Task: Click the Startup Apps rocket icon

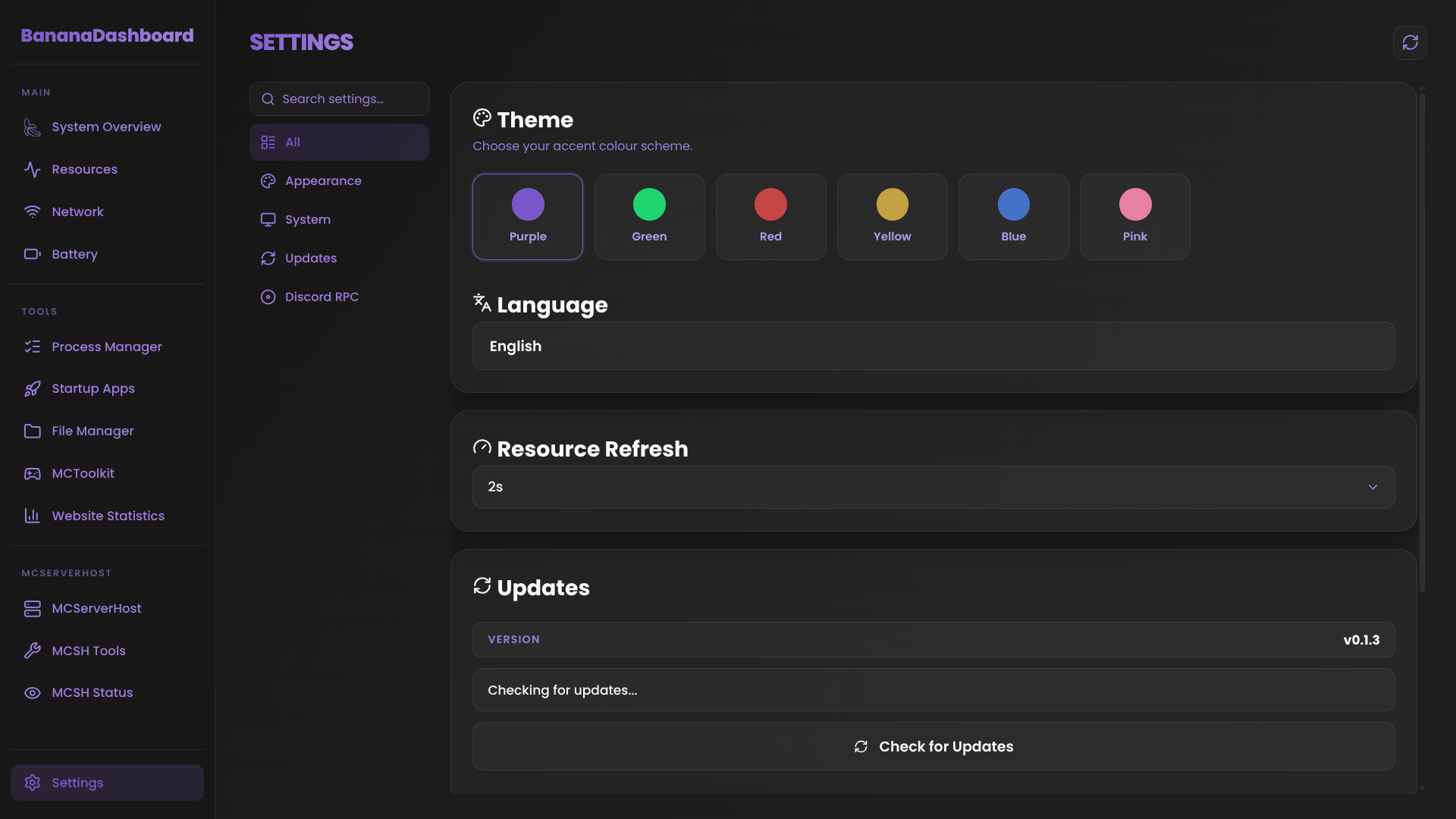Action: click(32, 389)
